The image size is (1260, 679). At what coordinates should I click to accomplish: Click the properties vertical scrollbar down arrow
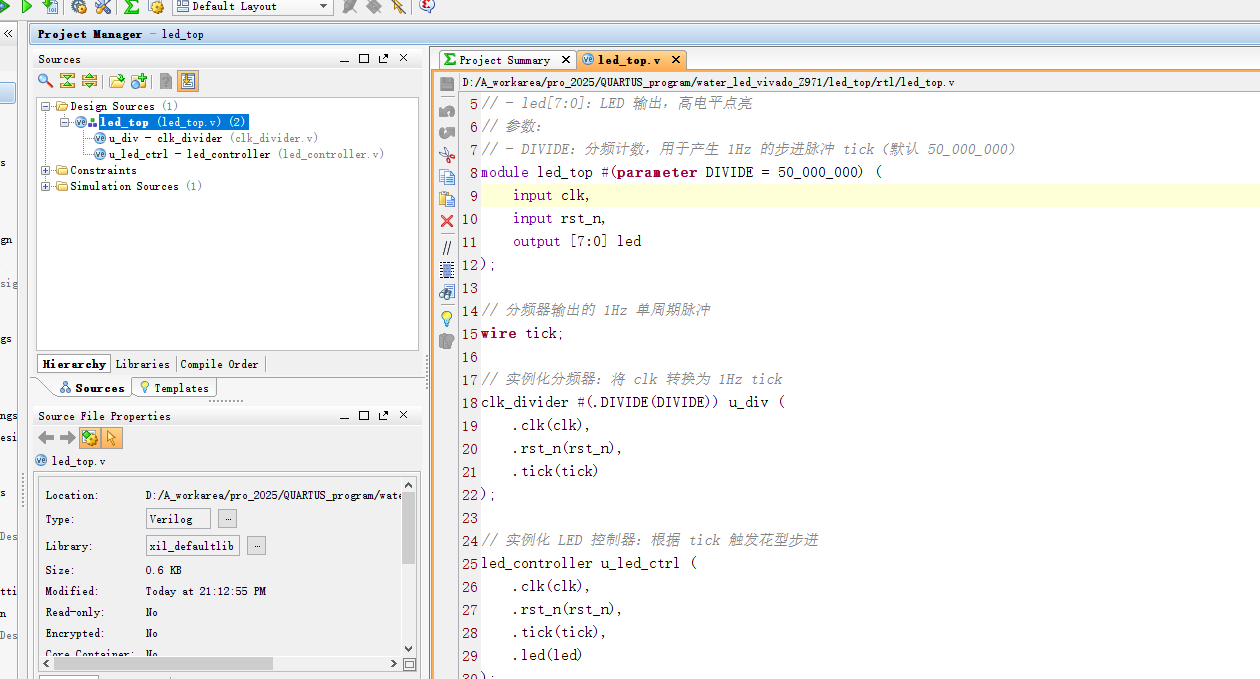click(x=408, y=649)
